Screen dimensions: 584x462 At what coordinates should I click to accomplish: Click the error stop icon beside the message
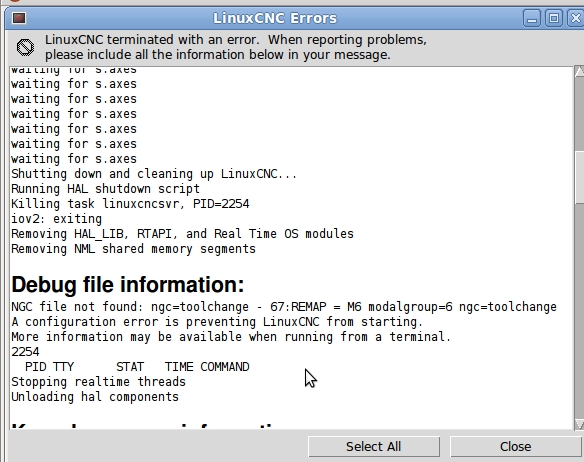pos(25,47)
